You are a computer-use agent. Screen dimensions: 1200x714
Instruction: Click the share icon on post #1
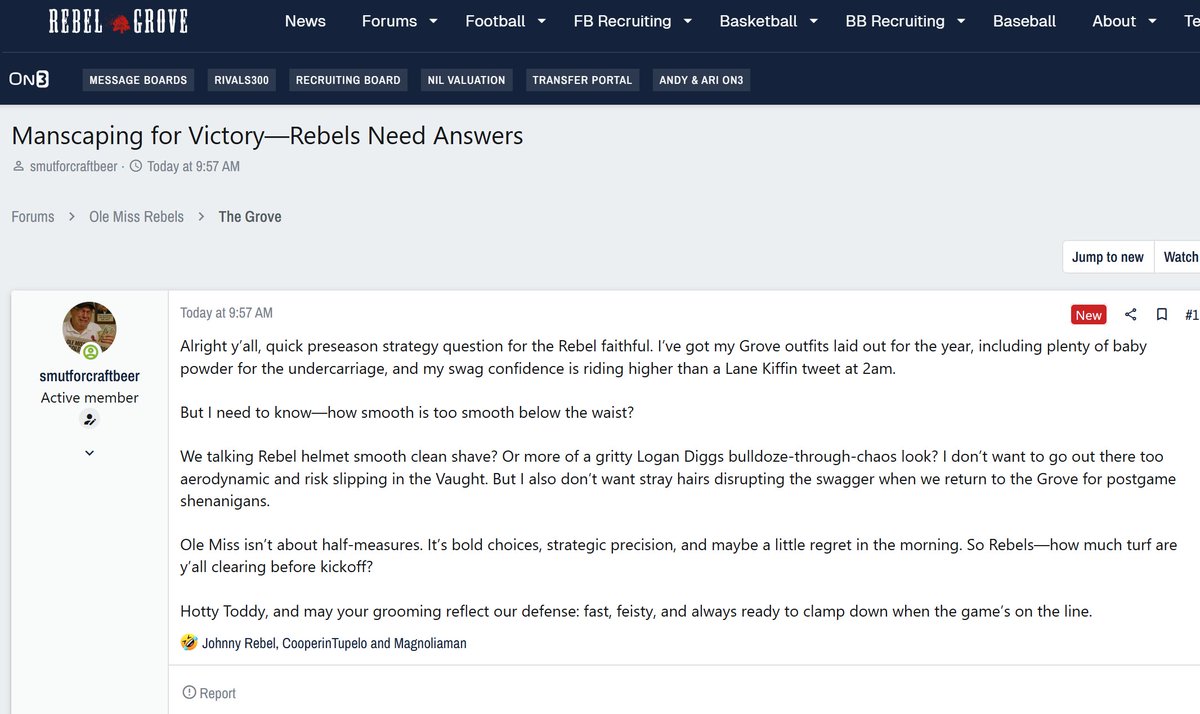(1131, 314)
